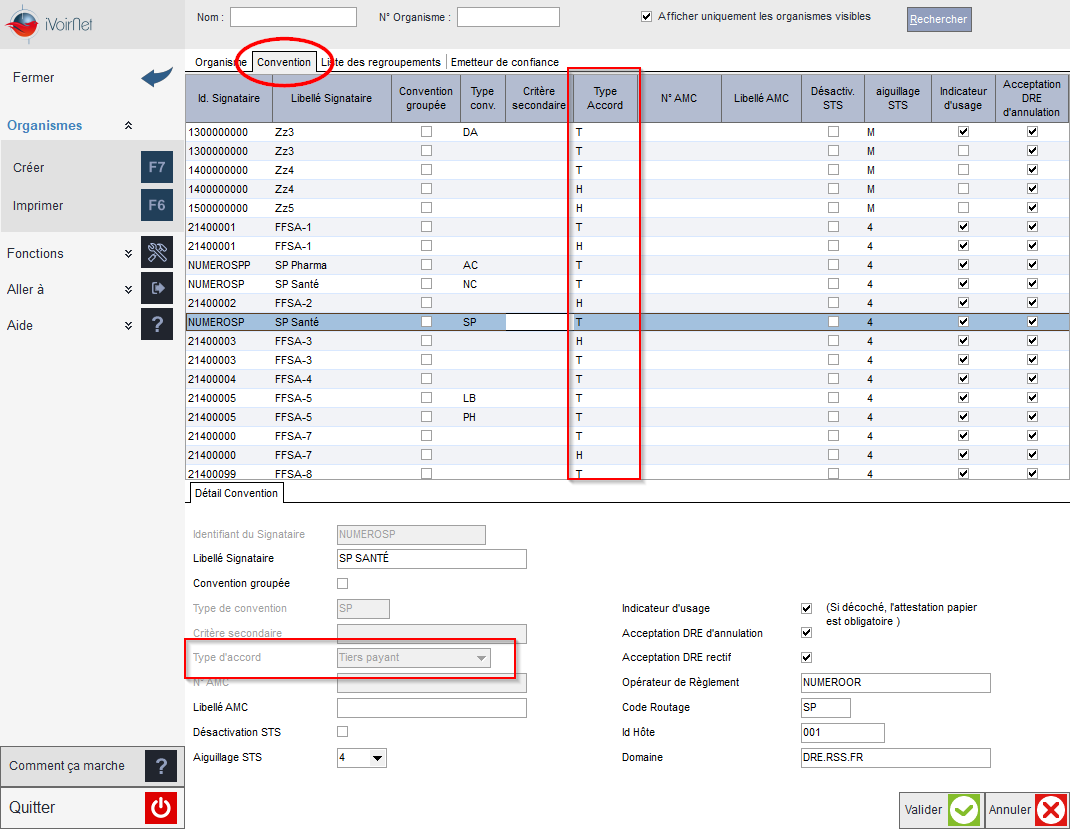Switch to the Emetteur de confiance tab
The image size is (1070, 829).
pos(505,62)
